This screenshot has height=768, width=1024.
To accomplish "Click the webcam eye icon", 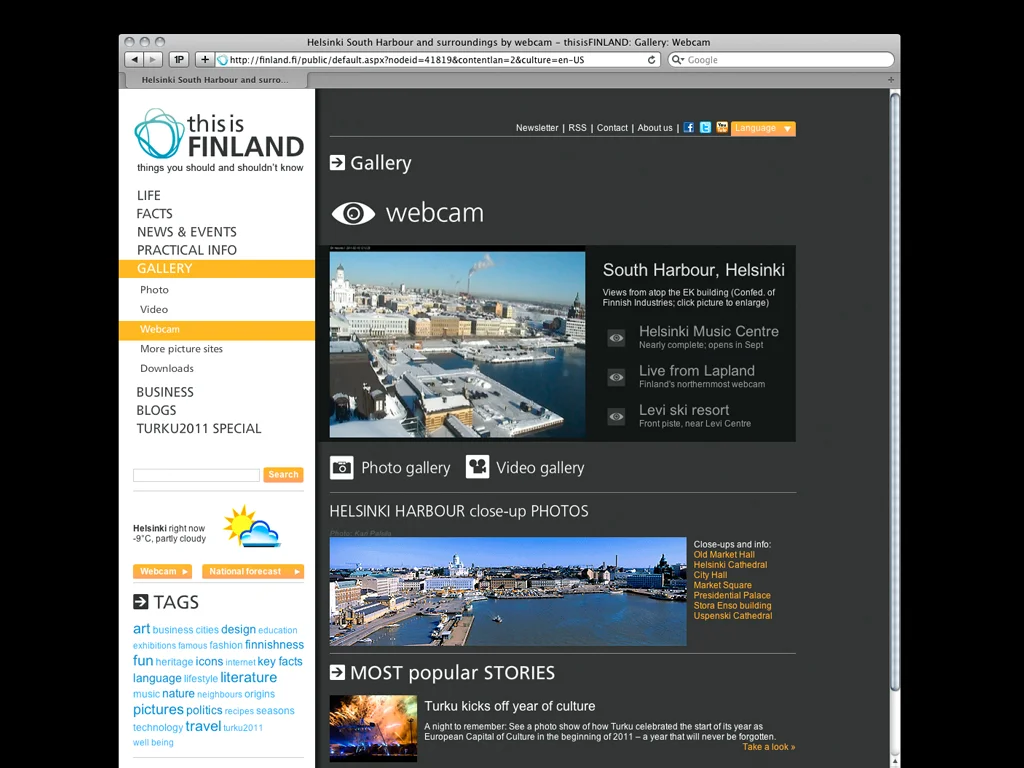I will coord(353,213).
